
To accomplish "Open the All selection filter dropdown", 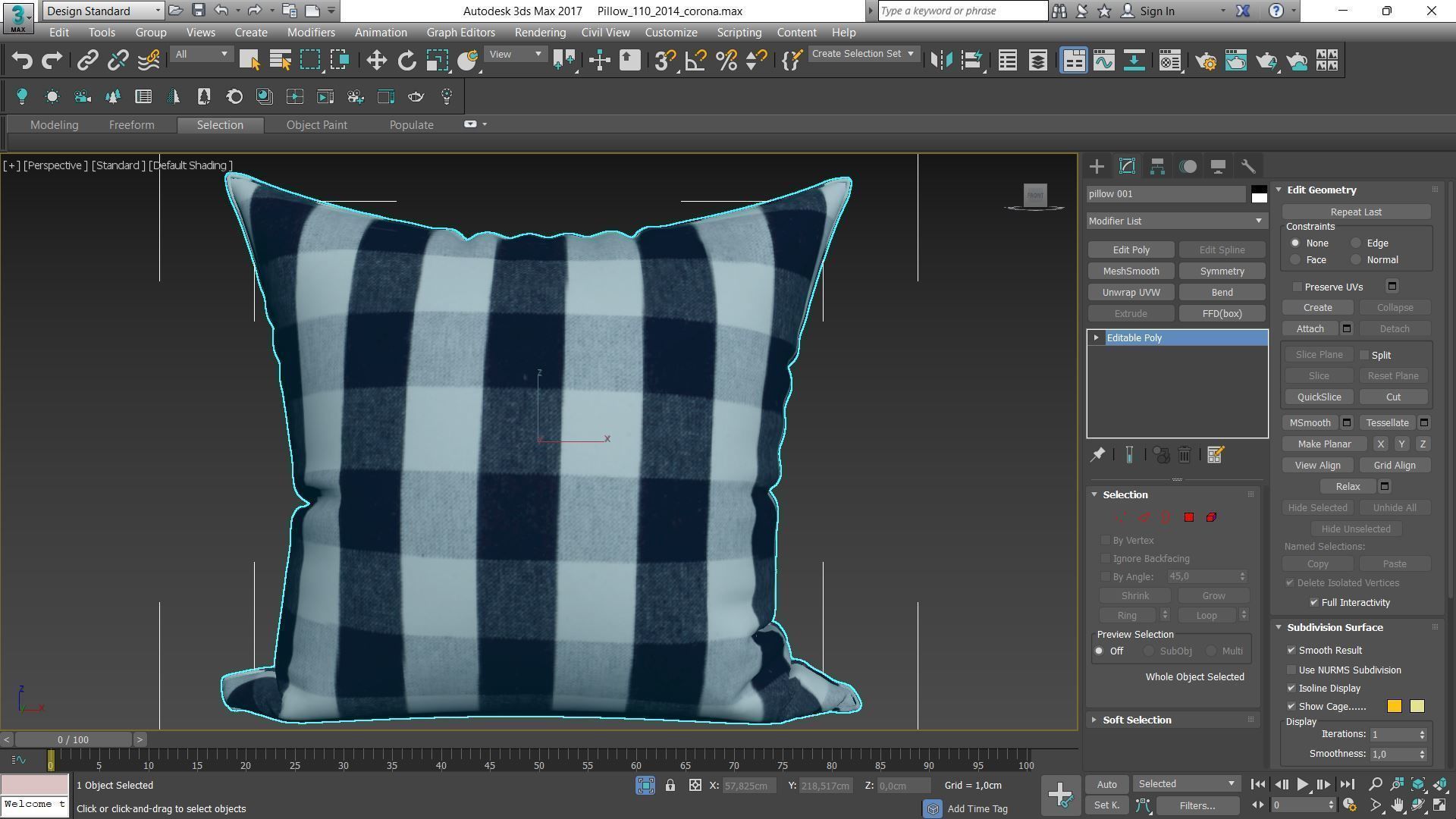I will pos(201,55).
